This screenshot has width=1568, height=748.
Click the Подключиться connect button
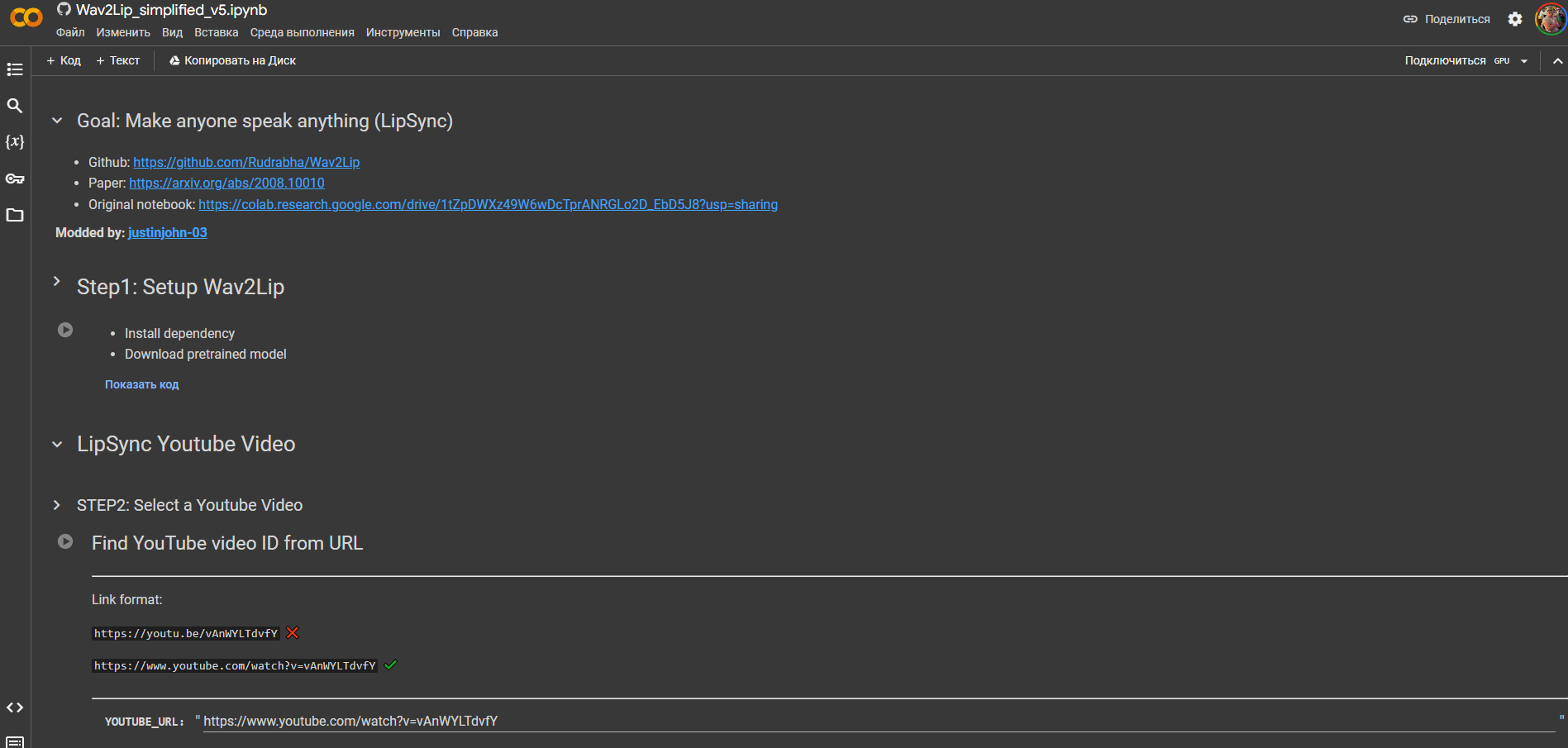click(x=1445, y=60)
